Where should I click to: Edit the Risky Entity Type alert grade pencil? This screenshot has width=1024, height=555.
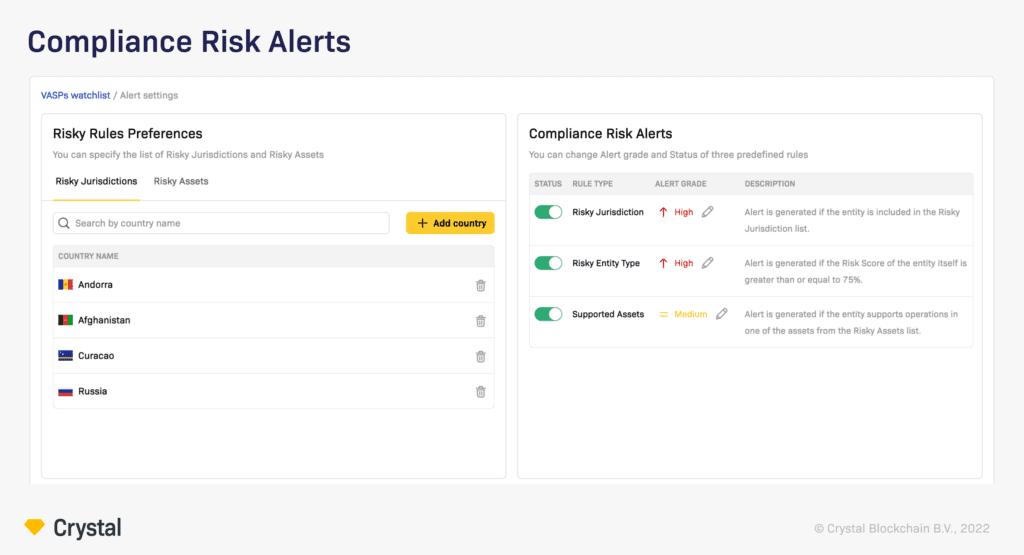707,262
